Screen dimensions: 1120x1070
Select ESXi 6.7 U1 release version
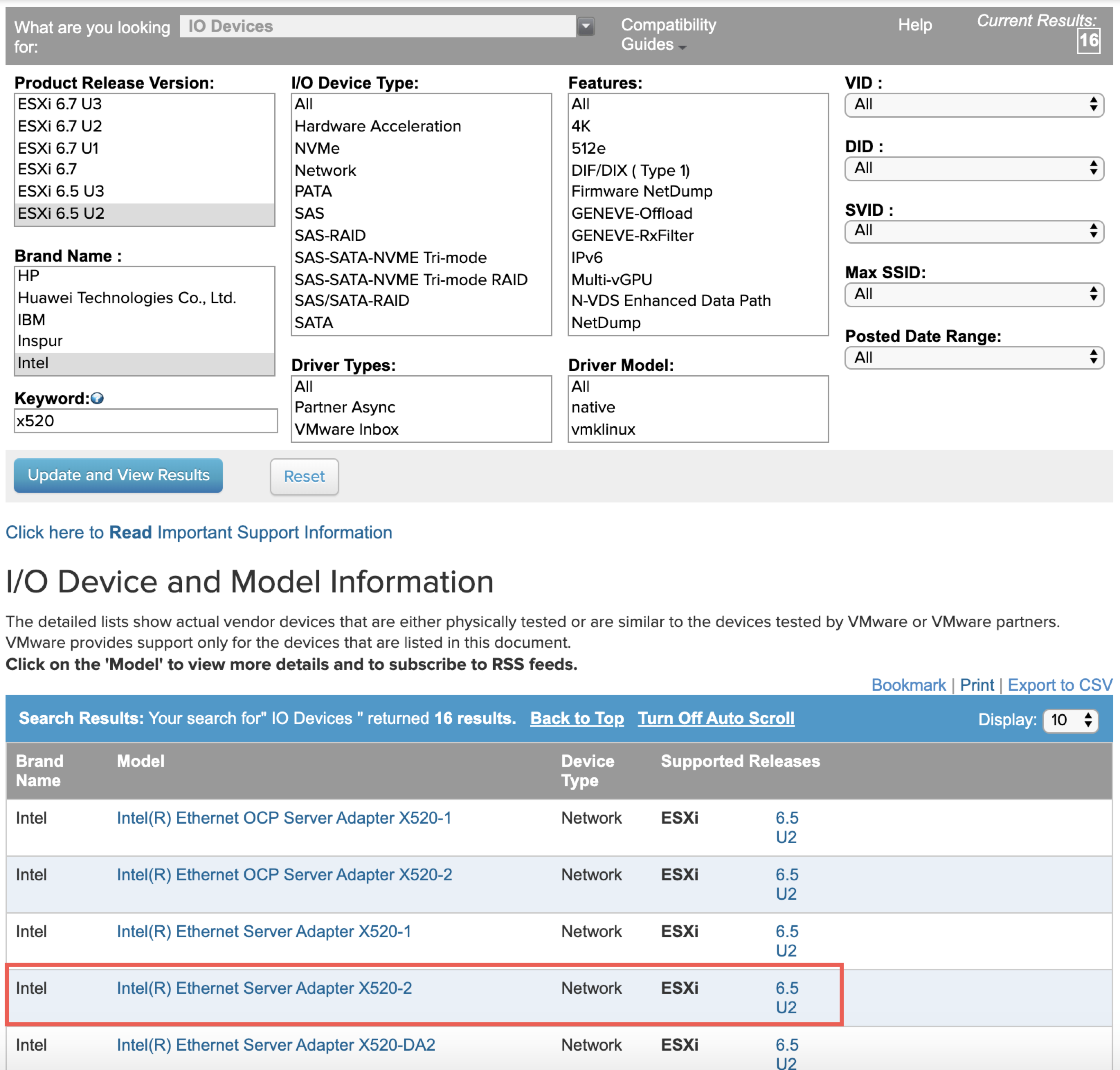[144, 148]
